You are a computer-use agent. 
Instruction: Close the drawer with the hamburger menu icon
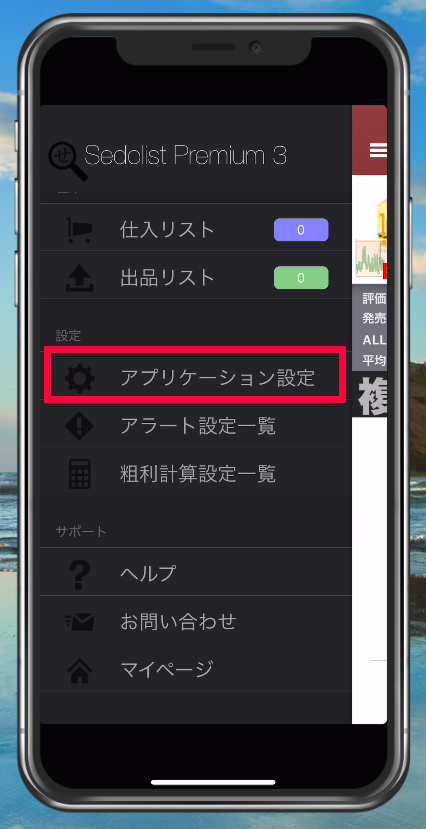click(378, 151)
